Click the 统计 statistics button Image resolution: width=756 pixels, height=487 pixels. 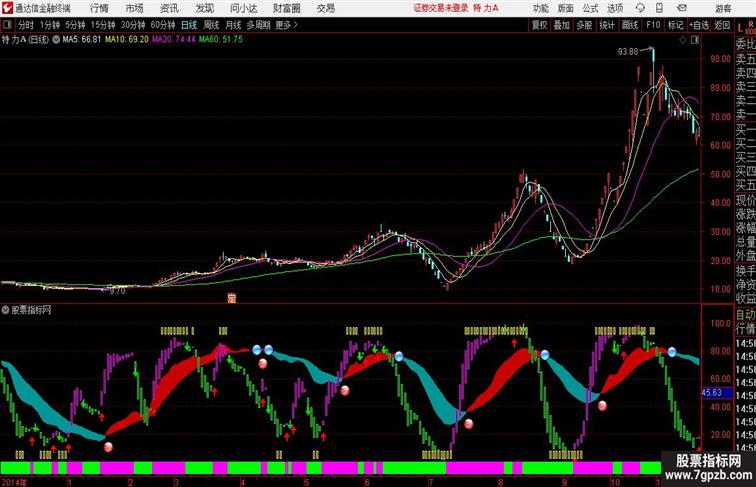[x=607, y=25]
